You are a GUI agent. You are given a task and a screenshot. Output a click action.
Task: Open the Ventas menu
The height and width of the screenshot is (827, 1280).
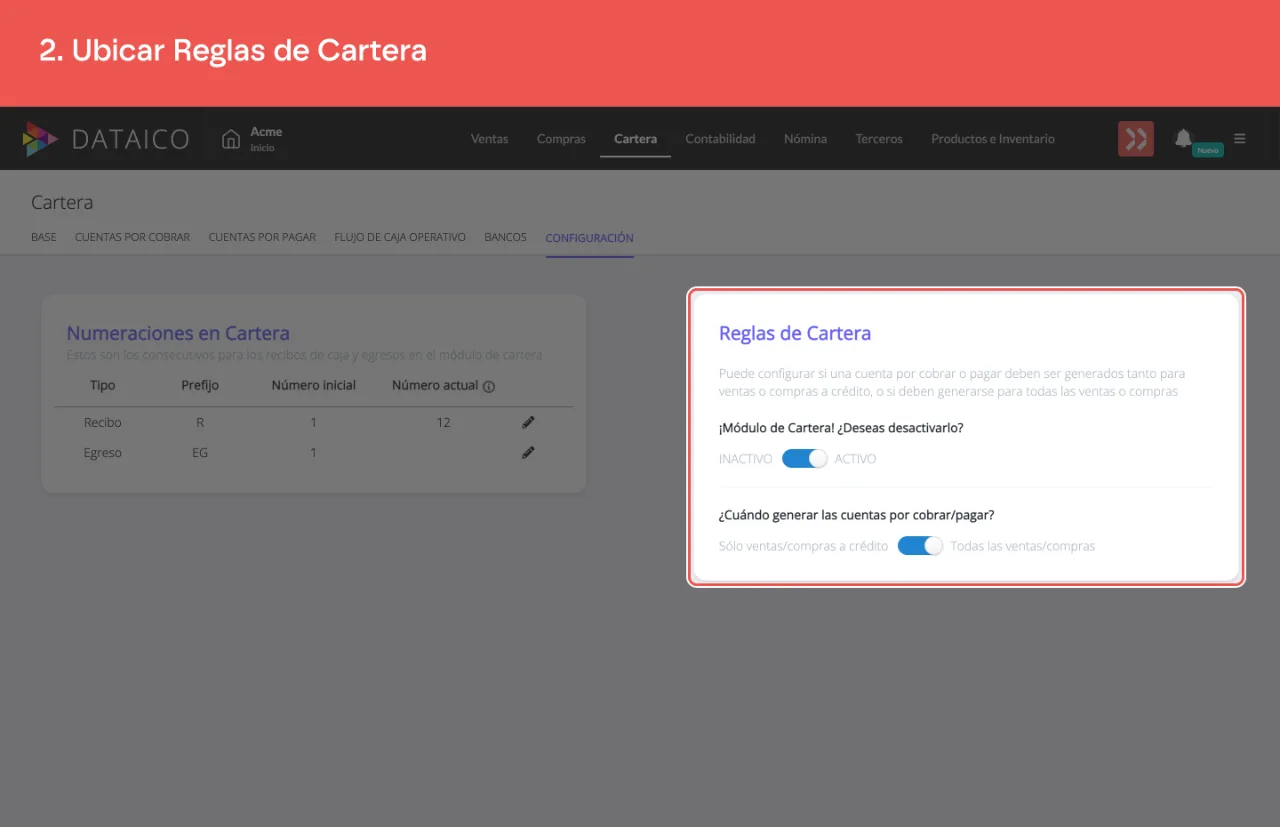pyautogui.click(x=490, y=139)
